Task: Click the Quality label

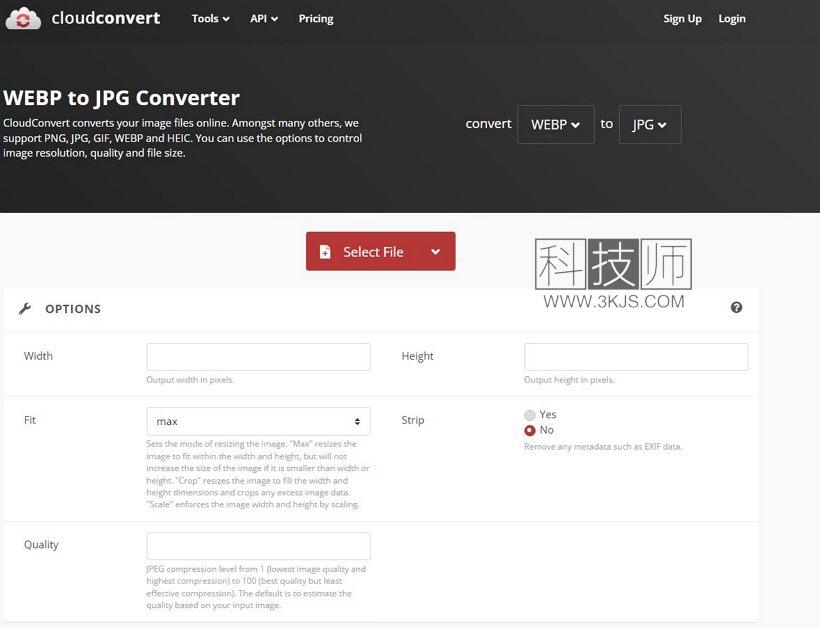Action: click(x=41, y=545)
